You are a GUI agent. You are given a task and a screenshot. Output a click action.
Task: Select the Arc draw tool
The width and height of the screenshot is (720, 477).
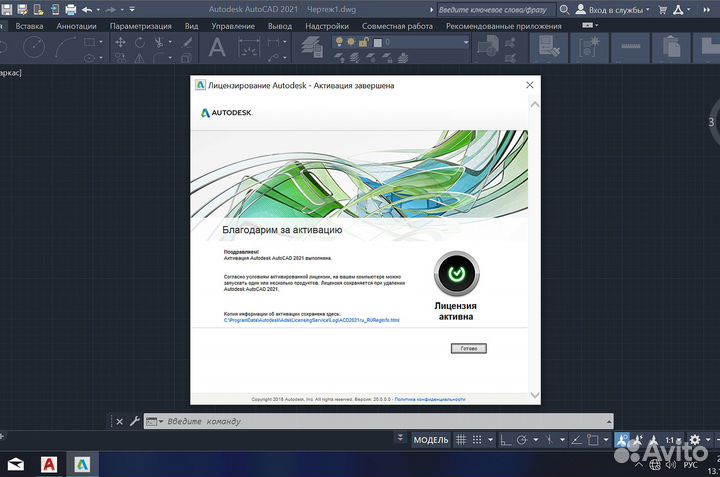65,47
